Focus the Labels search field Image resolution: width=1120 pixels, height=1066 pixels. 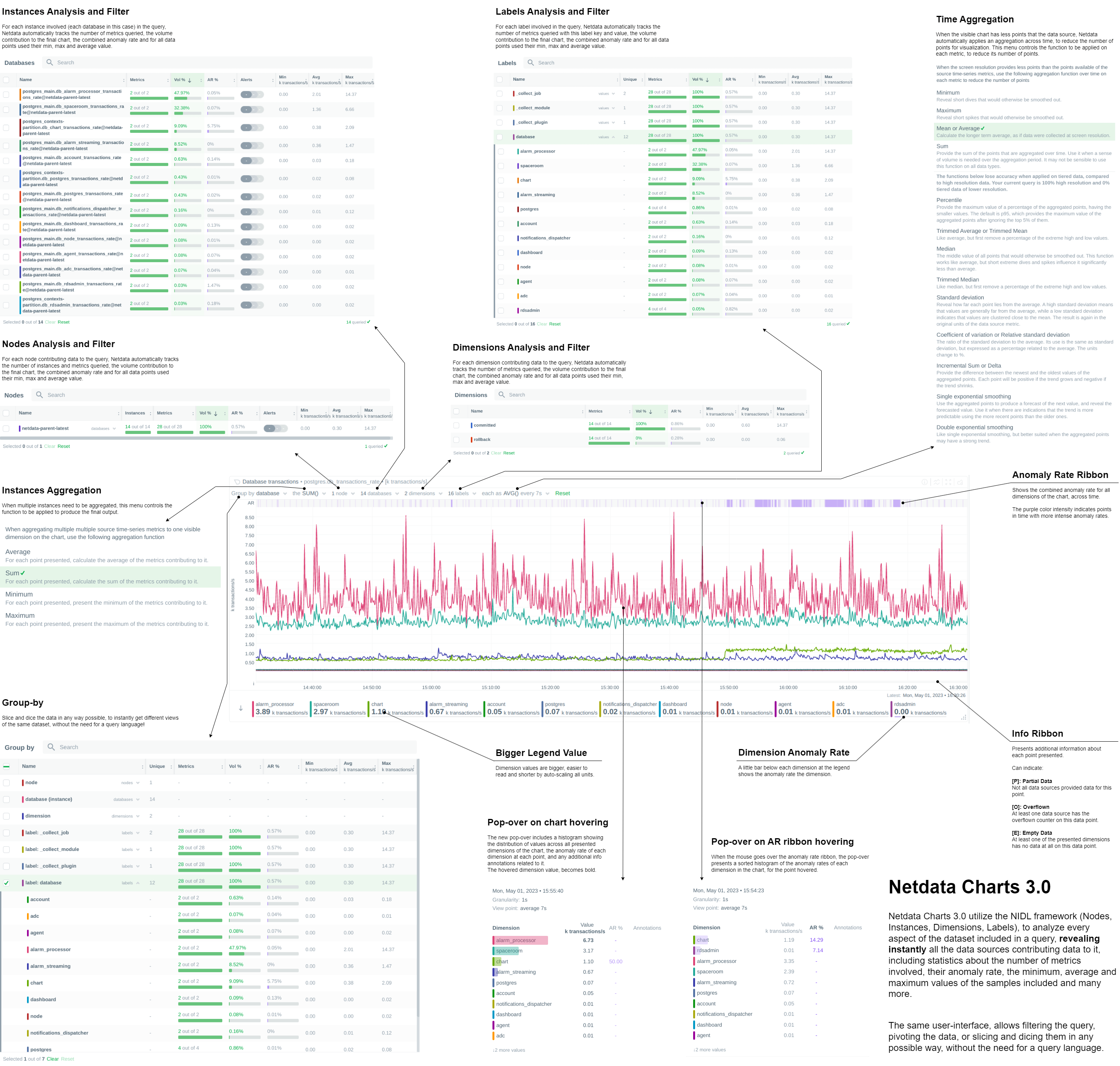pyautogui.click(x=625, y=63)
